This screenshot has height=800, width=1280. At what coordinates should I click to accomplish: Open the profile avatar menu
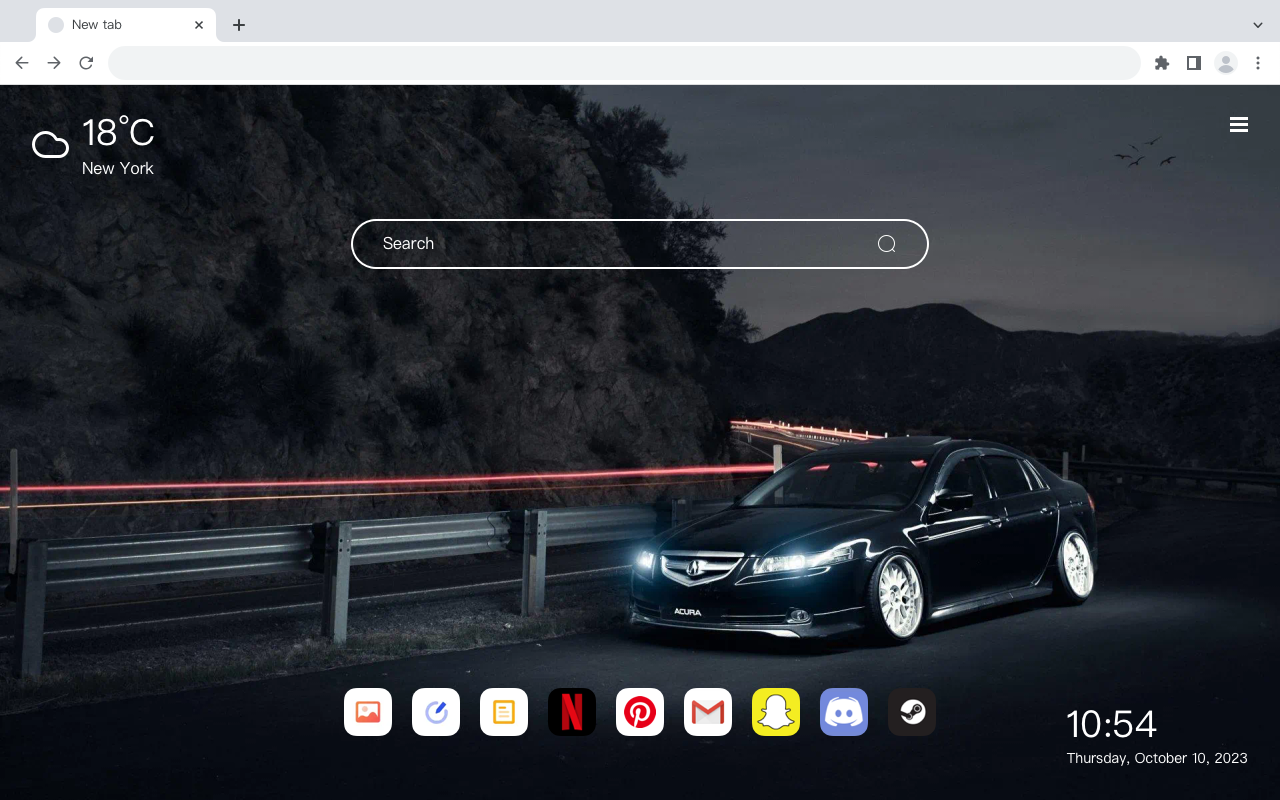pyautogui.click(x=1226, y=63)
